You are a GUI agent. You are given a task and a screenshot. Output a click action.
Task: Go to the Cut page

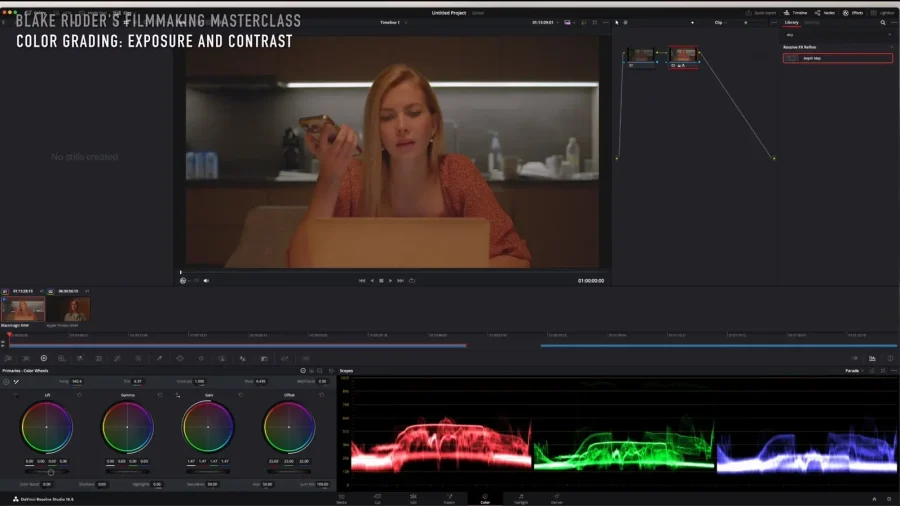377,499
